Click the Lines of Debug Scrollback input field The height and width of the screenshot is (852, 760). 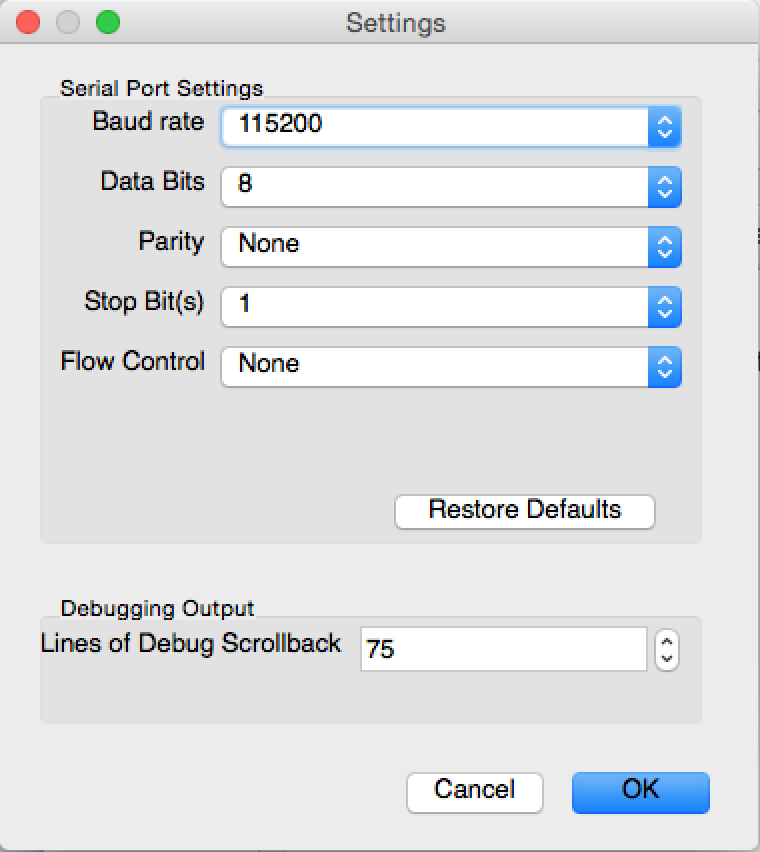pos(500,648)
